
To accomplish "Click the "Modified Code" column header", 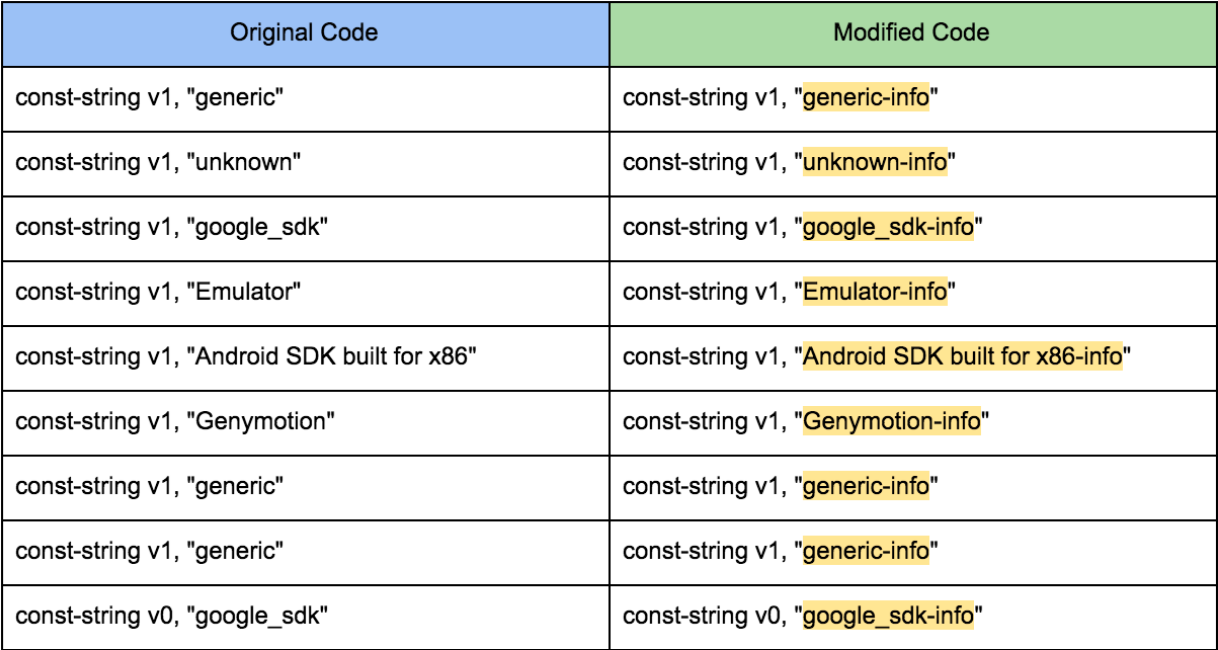I will pyautogui.click(x=911, y=33).
